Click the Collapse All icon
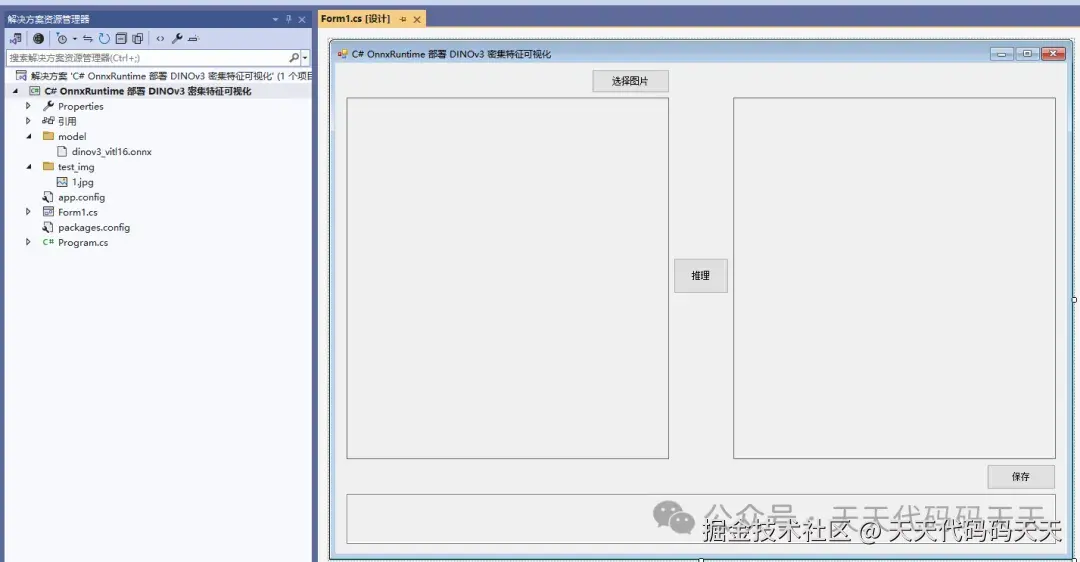The height and width of the screenshot is (562, 1080). tap(121, 39)
